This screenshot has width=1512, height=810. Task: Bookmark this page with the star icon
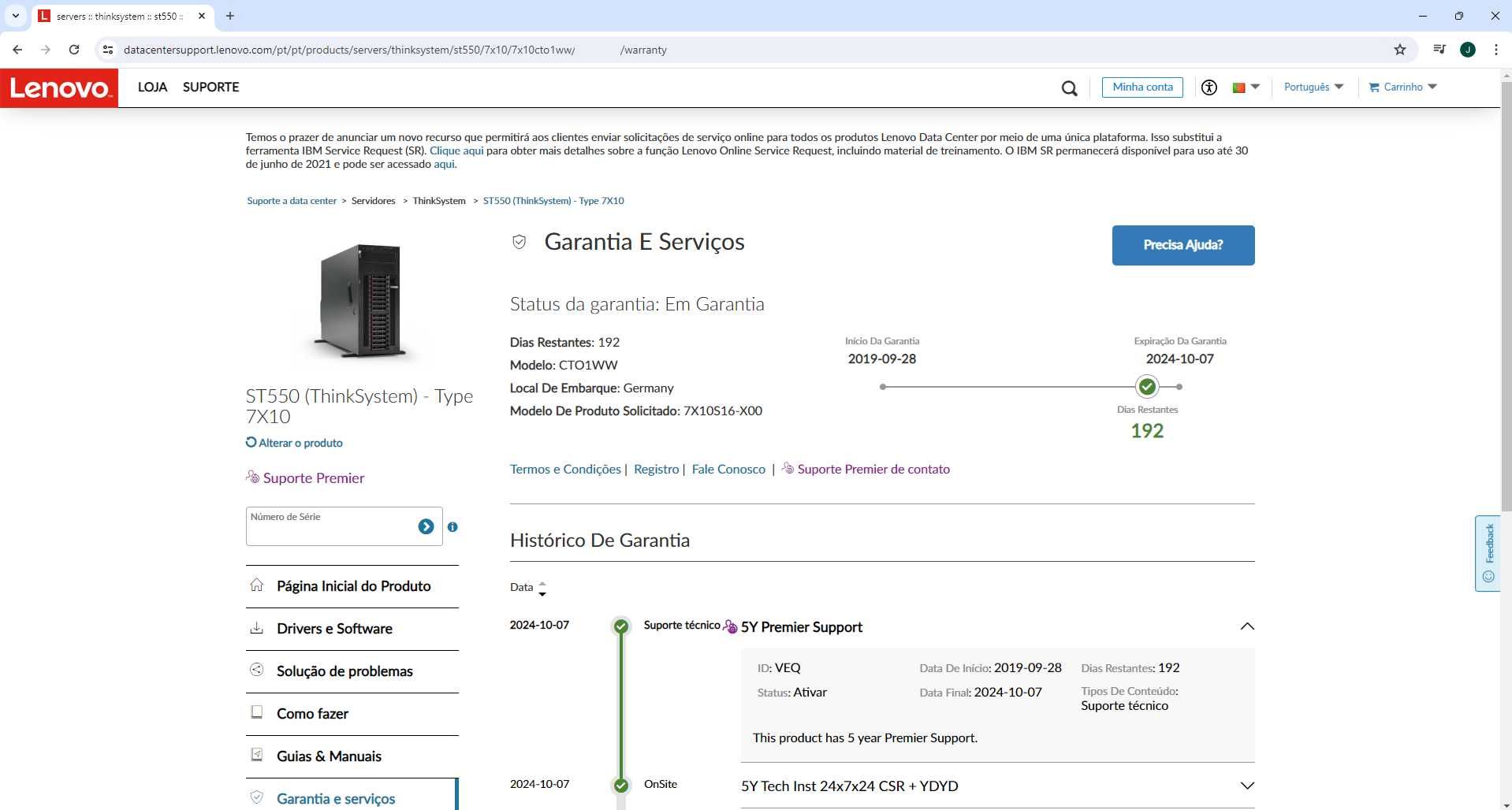click(1400, 50)
